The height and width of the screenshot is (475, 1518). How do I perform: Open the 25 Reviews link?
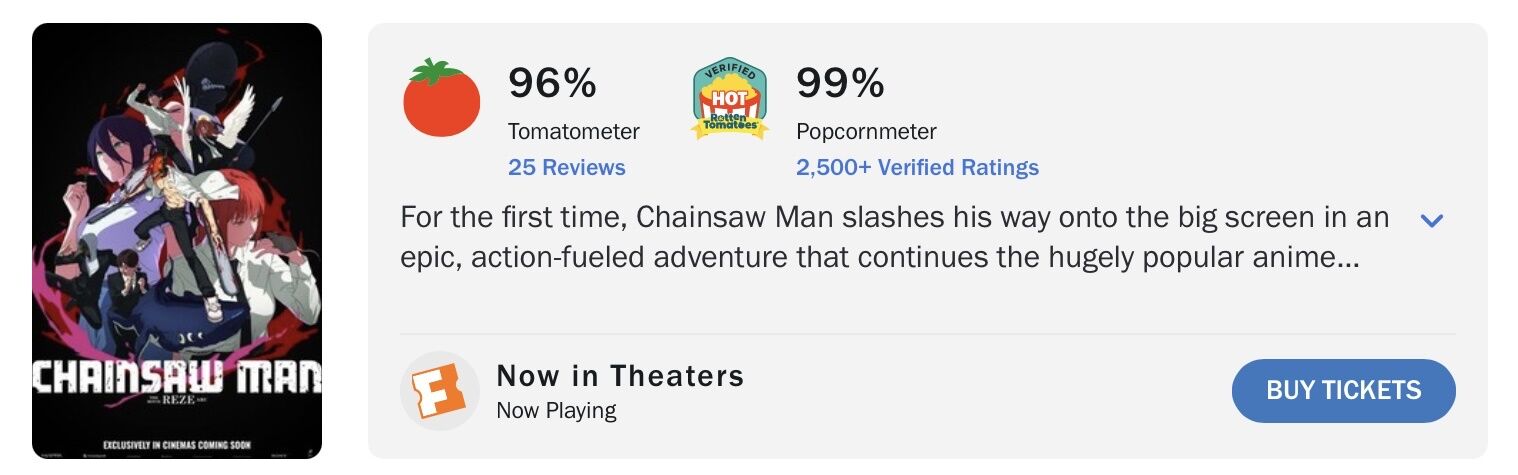point(566,167)
